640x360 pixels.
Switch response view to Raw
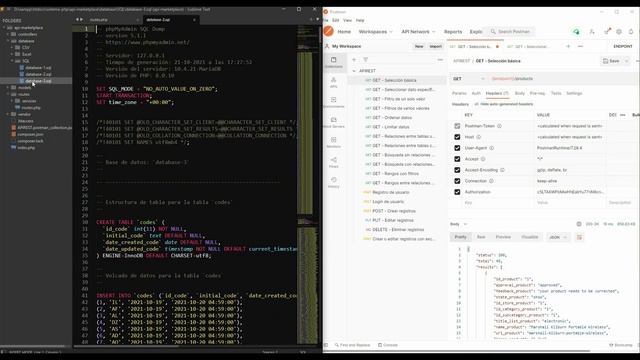pos(481,237)
